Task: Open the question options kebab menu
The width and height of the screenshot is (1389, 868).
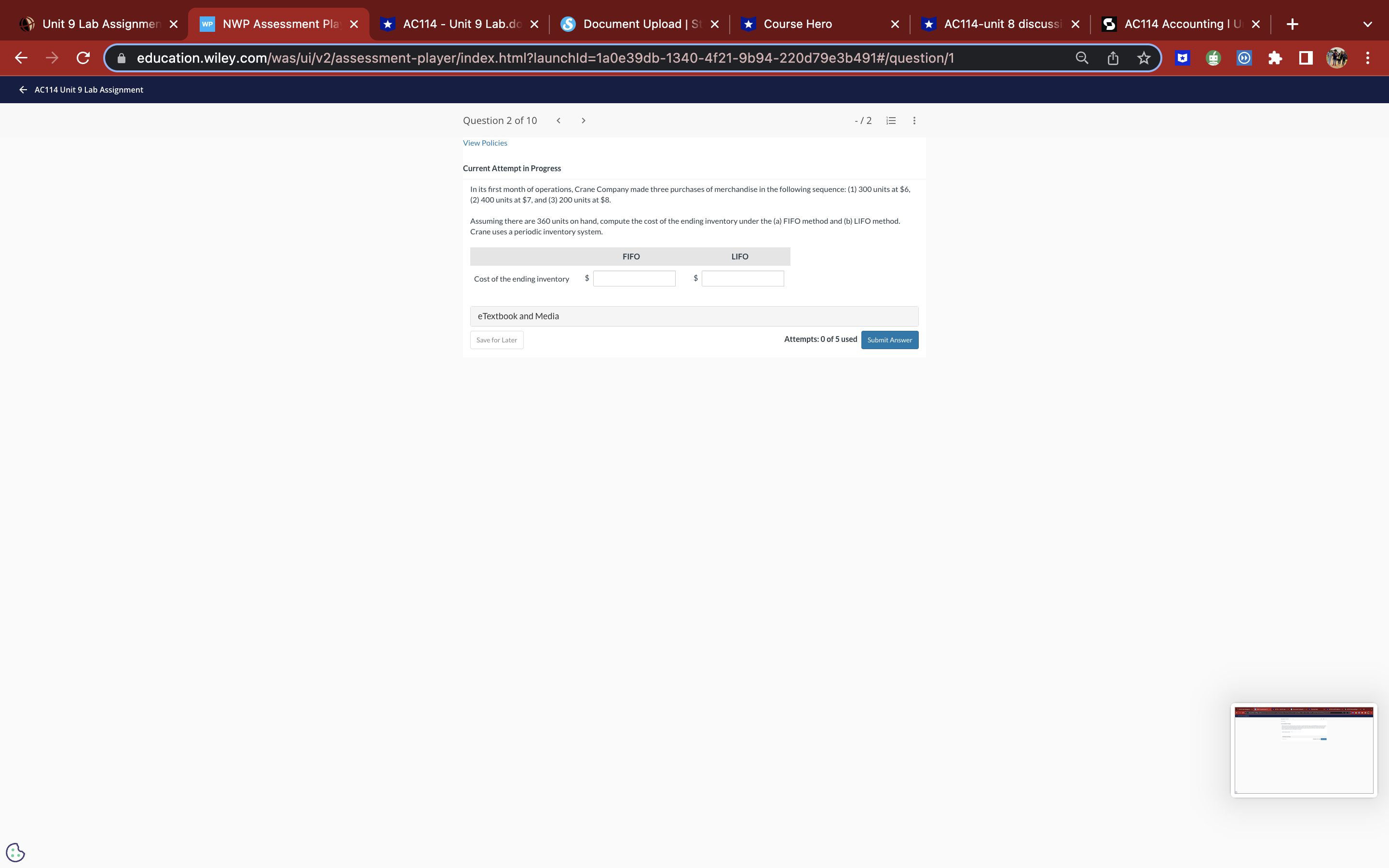Action: [x=914, y=121]
